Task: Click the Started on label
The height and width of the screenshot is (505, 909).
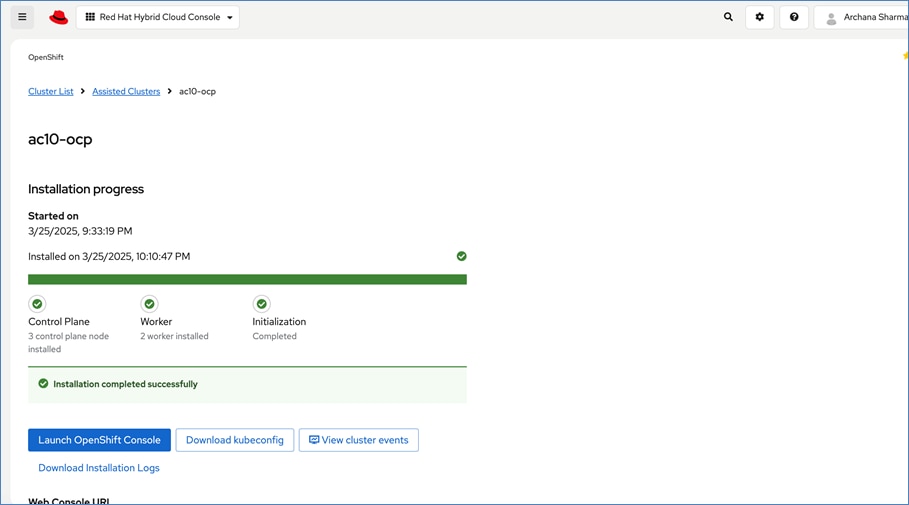Action: pos(53,216)
